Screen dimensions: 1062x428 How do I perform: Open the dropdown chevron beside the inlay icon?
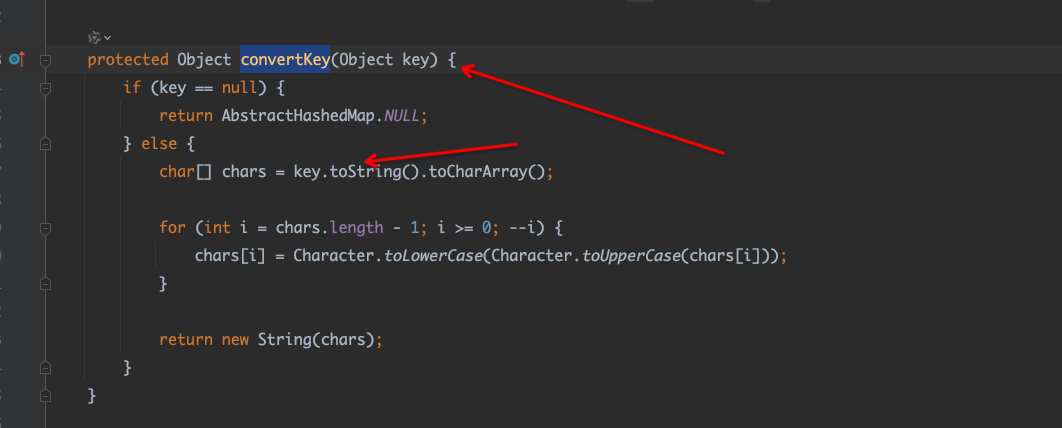107,38
